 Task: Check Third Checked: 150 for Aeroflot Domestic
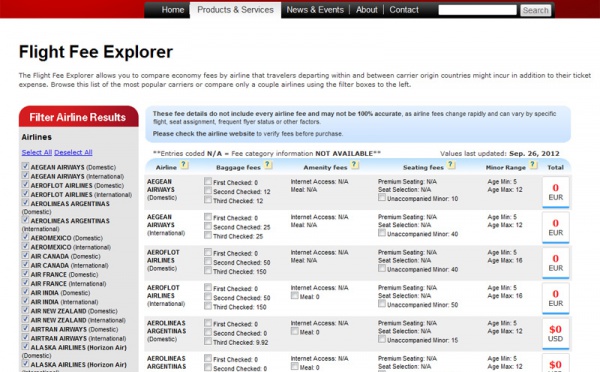click(208, 271)
